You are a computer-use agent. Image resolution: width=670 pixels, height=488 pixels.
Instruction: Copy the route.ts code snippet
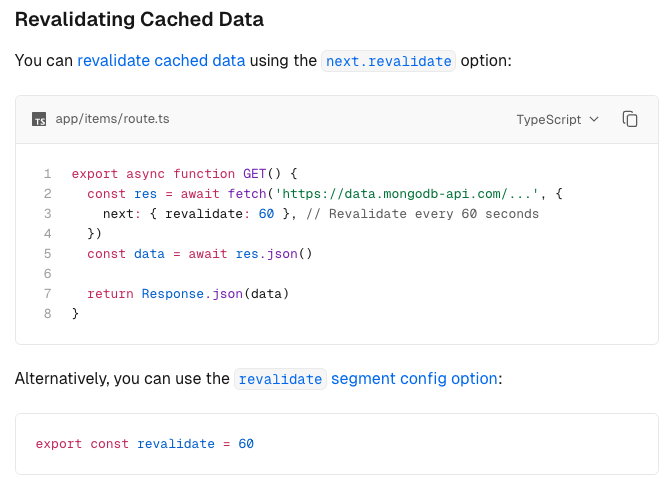(x=630, y=119)
